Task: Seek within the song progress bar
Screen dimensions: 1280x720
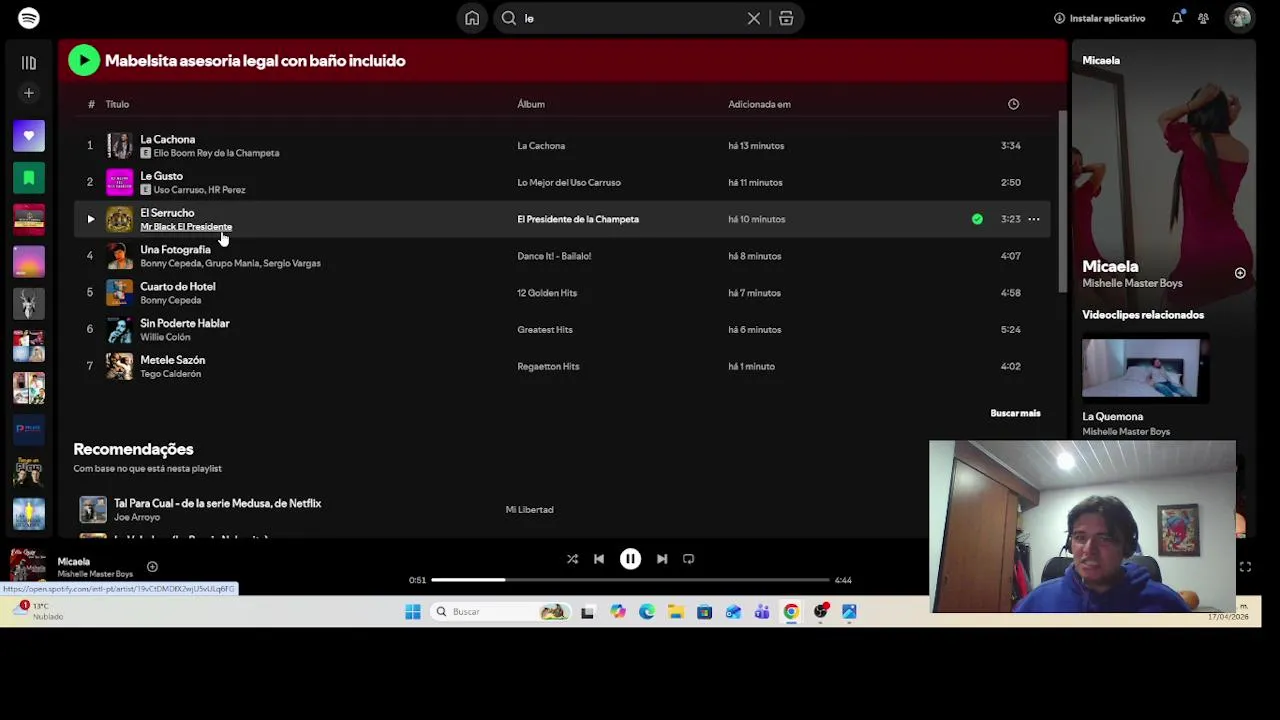Action: click(630, 580)
